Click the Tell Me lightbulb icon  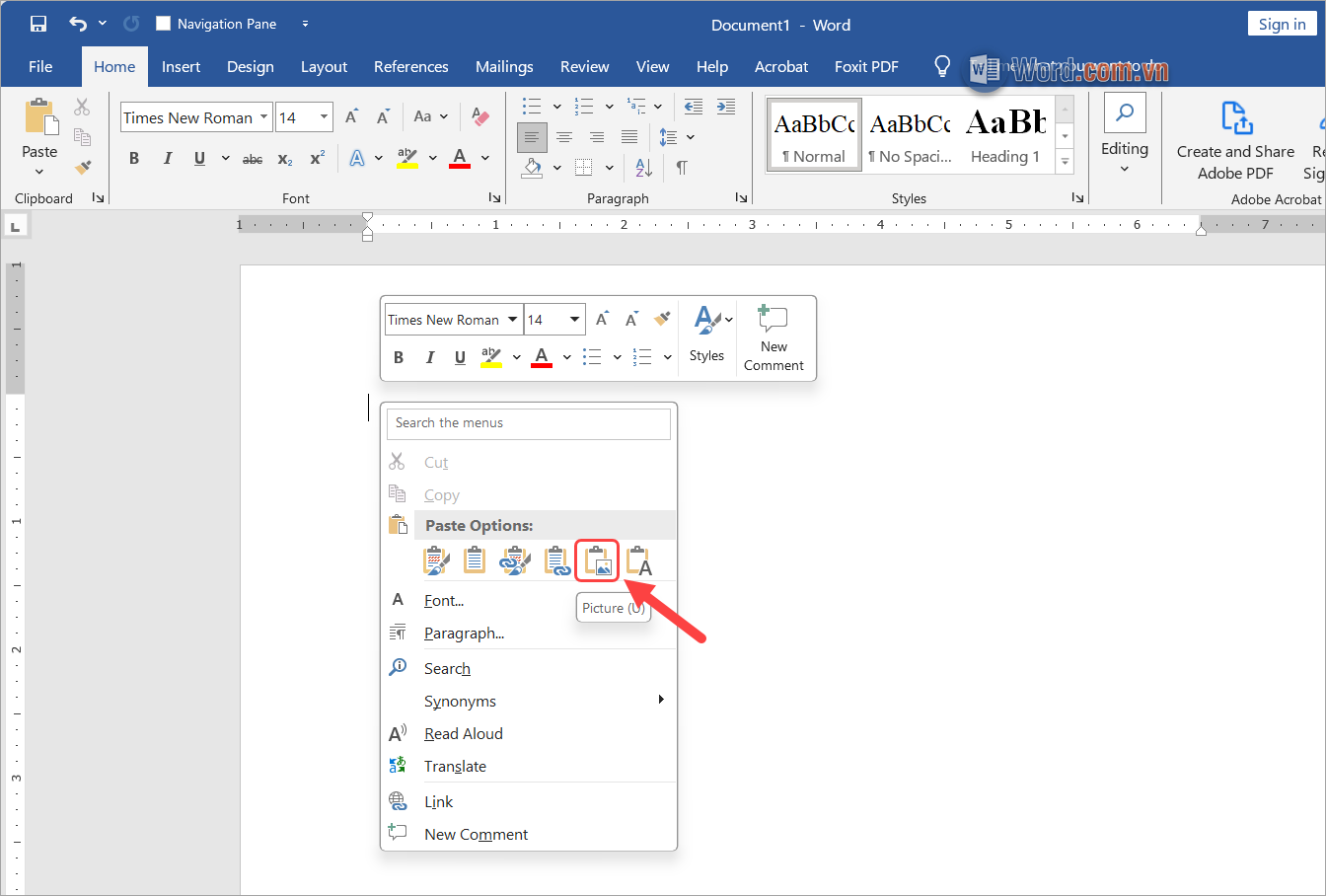(942, 66)
